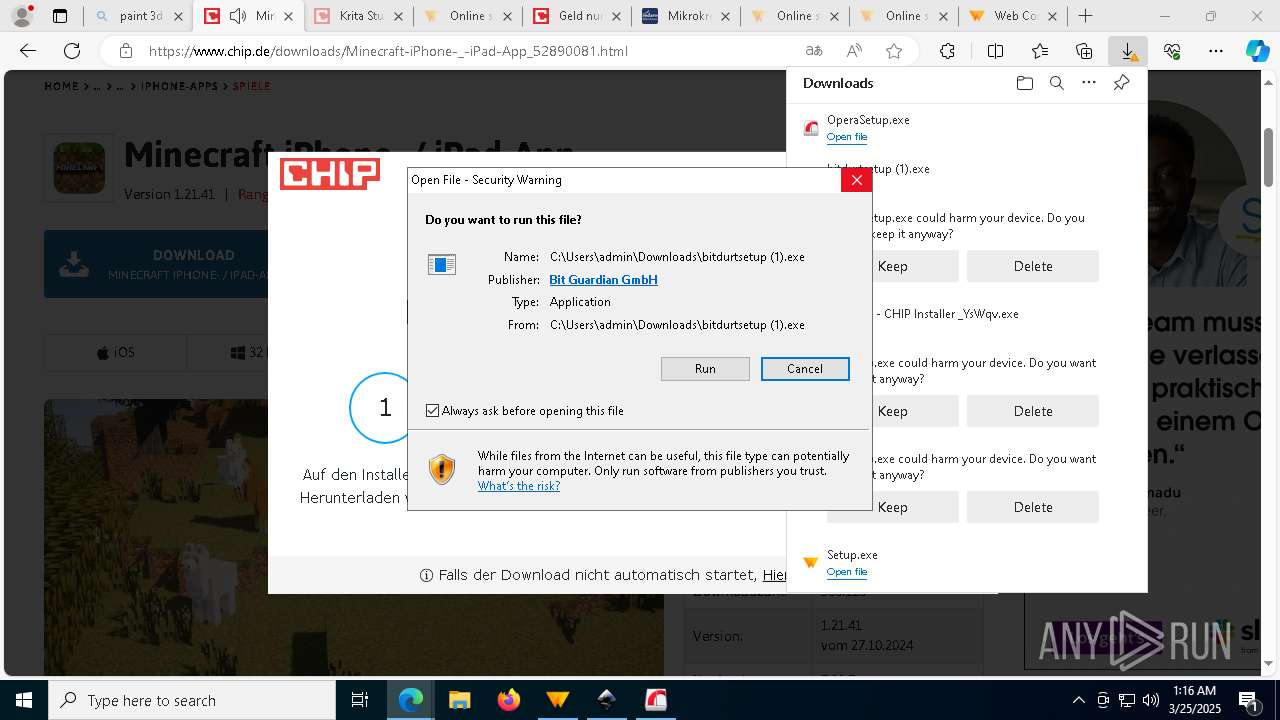Open Bit Guardian GmbH publisher link
The width and height of the screenshot is (1280, 720).
603,280
